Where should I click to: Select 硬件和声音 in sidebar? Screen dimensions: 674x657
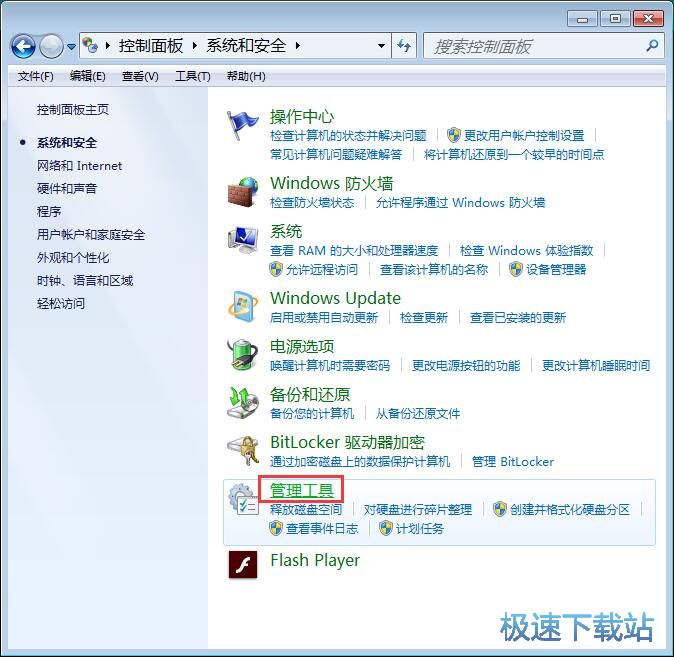click(67, 188)
